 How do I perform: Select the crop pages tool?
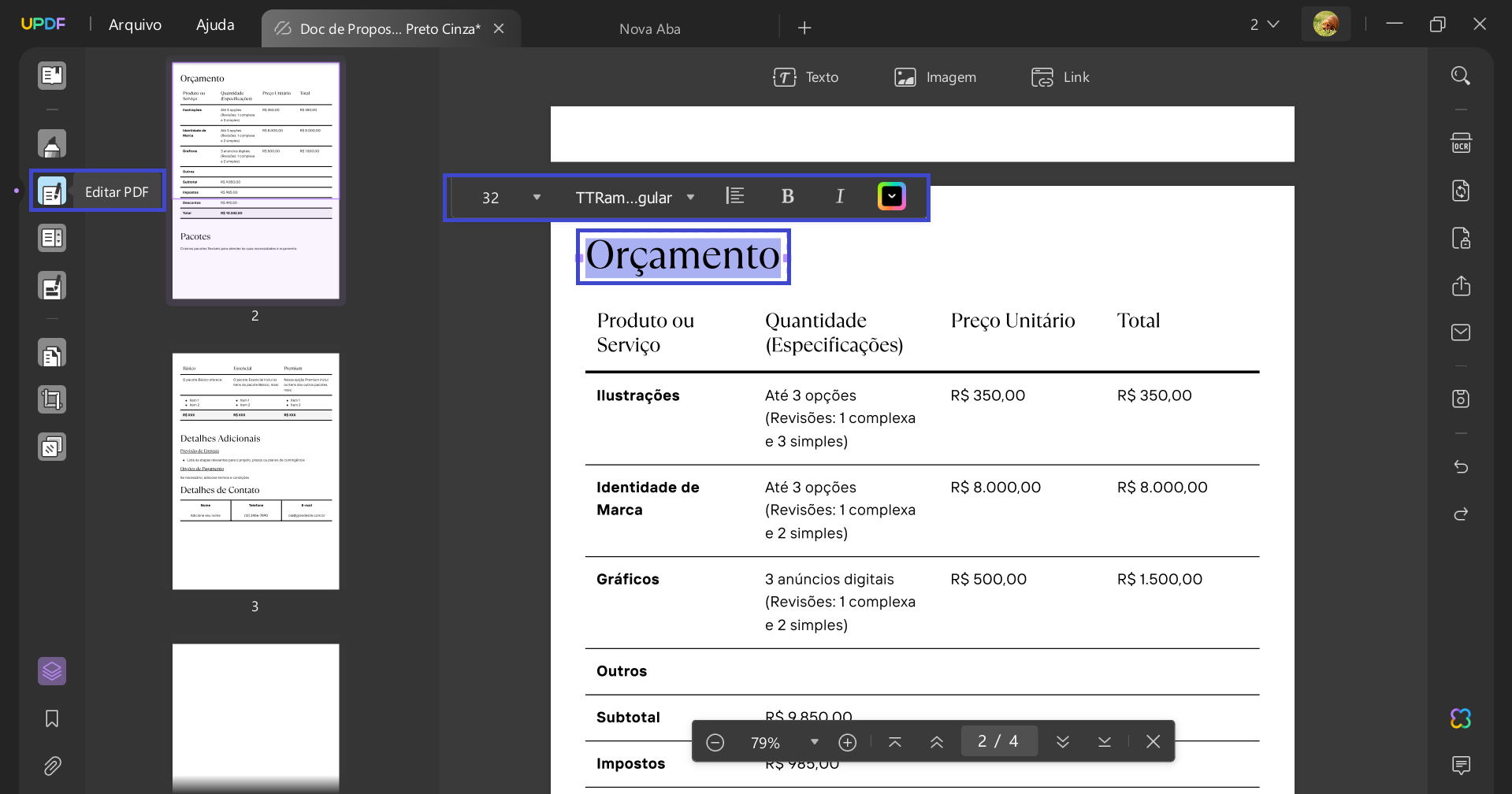tap(51, 399)
